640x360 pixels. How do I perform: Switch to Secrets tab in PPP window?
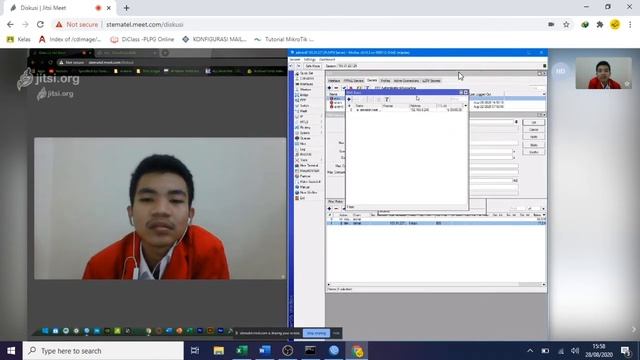(x=372, y=80)
